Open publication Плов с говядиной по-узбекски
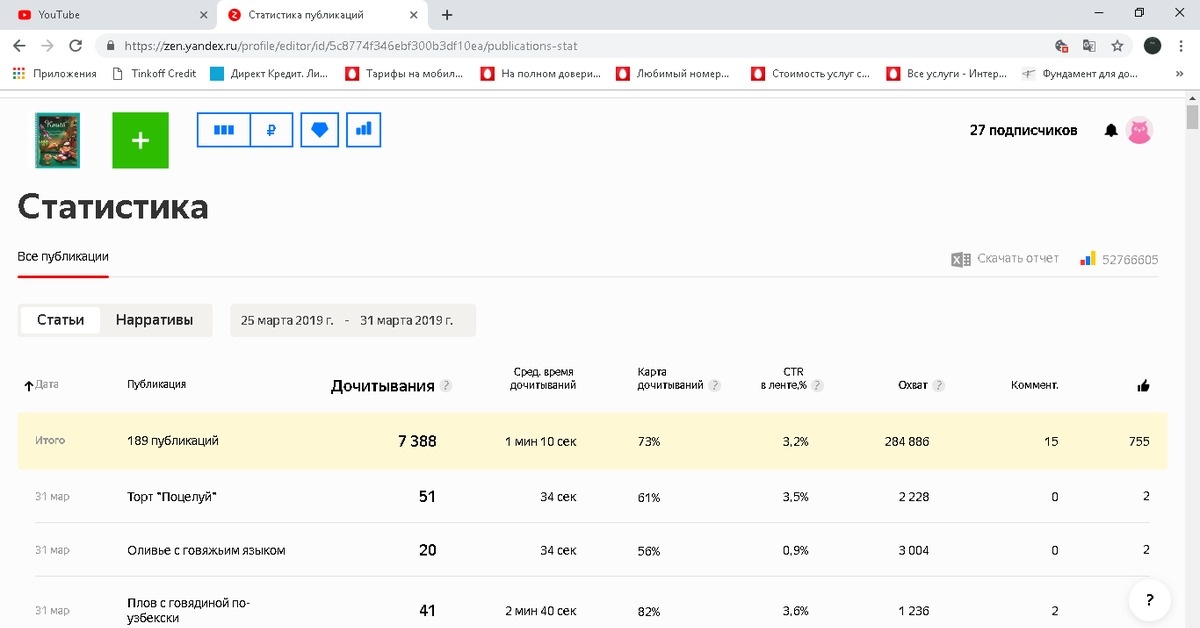This screenshot has height=628, width=1200. [x=188, y=610]
